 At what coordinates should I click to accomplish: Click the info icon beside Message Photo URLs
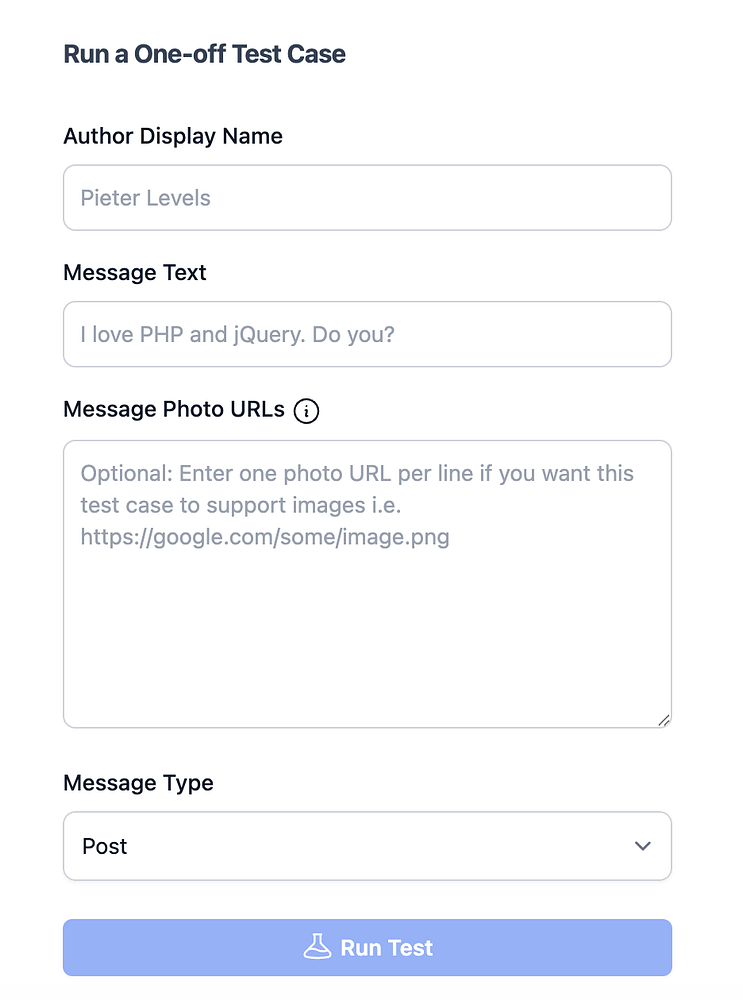[x=307, y=411]
